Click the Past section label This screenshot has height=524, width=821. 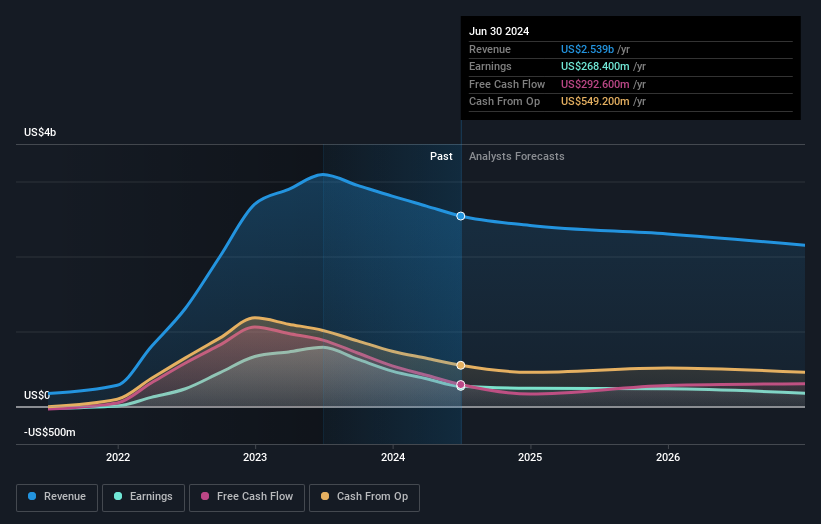(x=441, y=157)
